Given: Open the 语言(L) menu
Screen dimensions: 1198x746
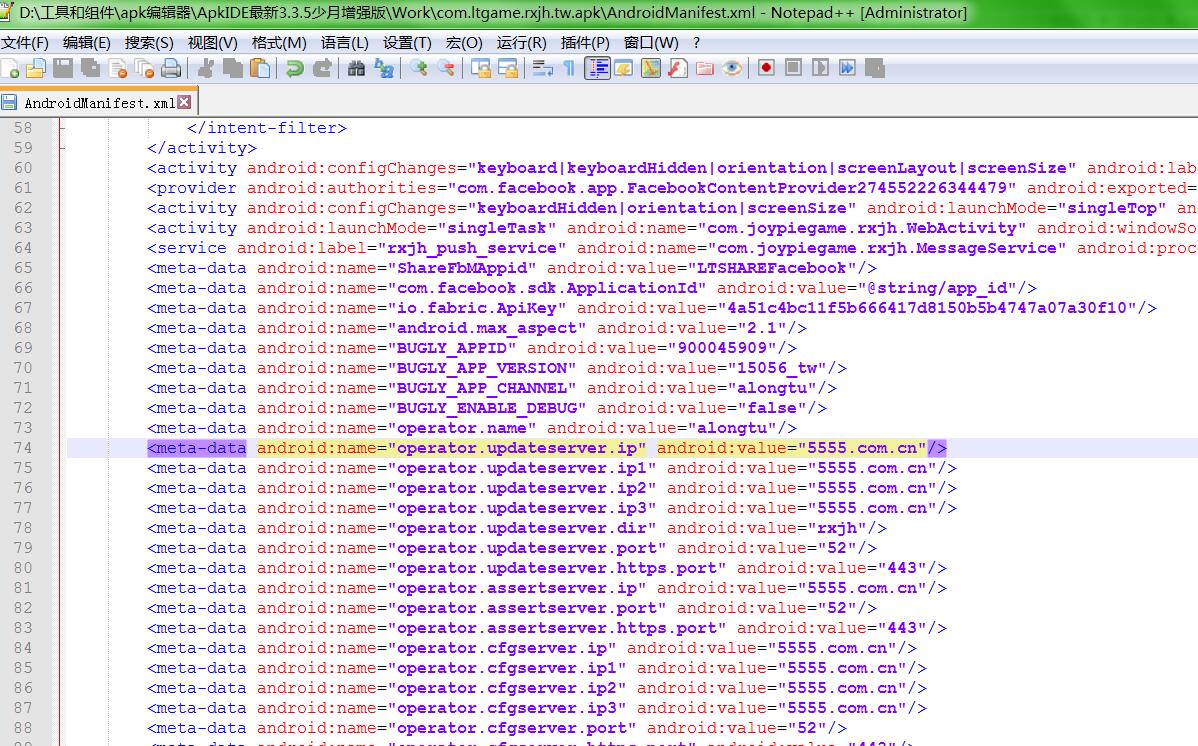Looking at the screenshot, I should (x=344, y=42).
